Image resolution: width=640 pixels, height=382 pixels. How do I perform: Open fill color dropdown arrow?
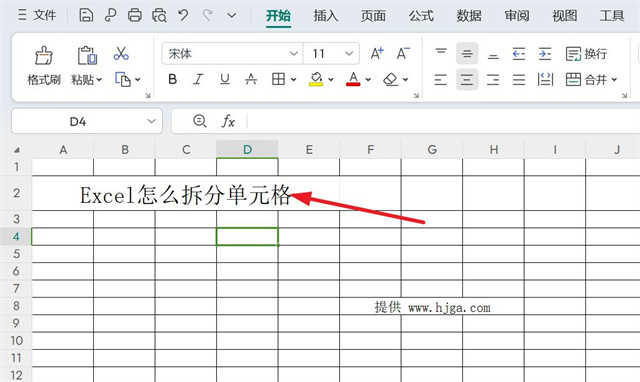pyautogui.click(x=331, y=79)
